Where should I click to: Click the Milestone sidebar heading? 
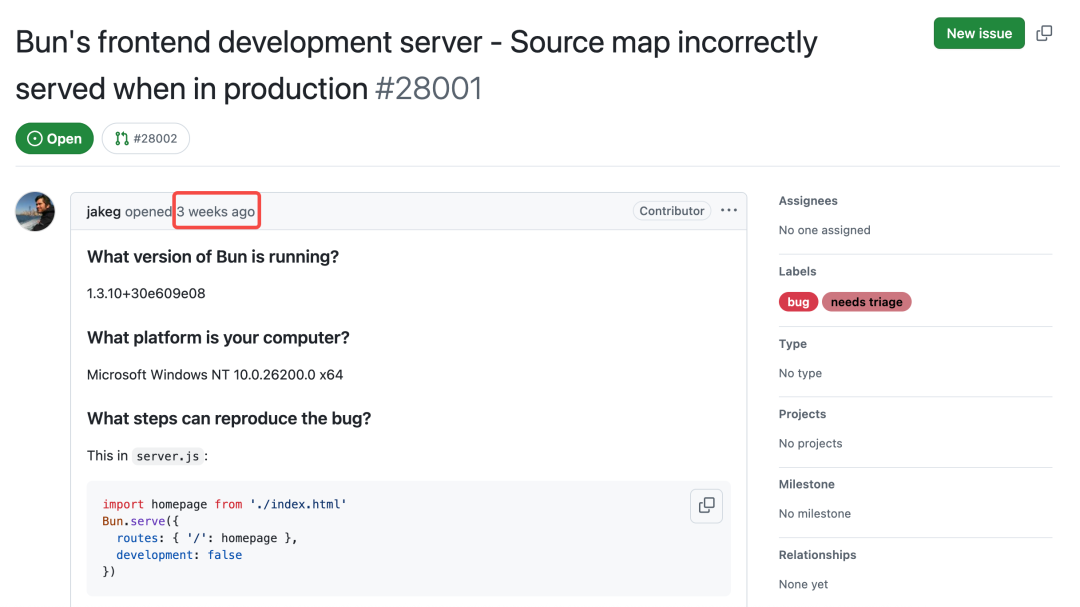[806, 485]
